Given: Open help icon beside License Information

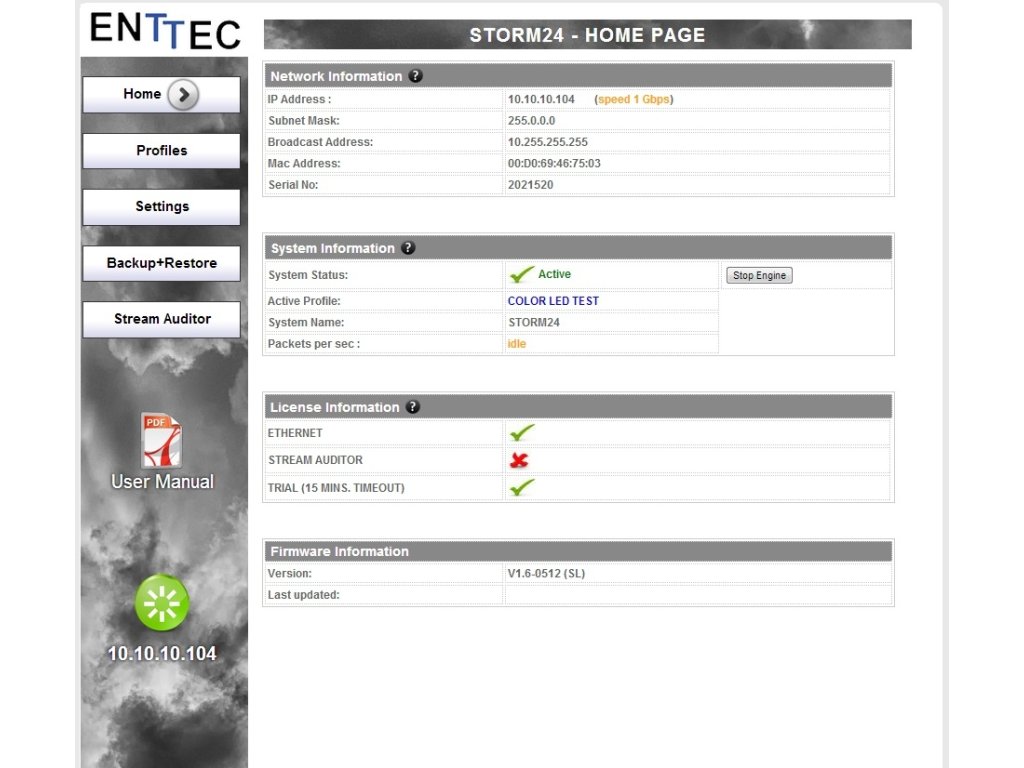Looking at the screenshot, I should click(x=412, y=407).
